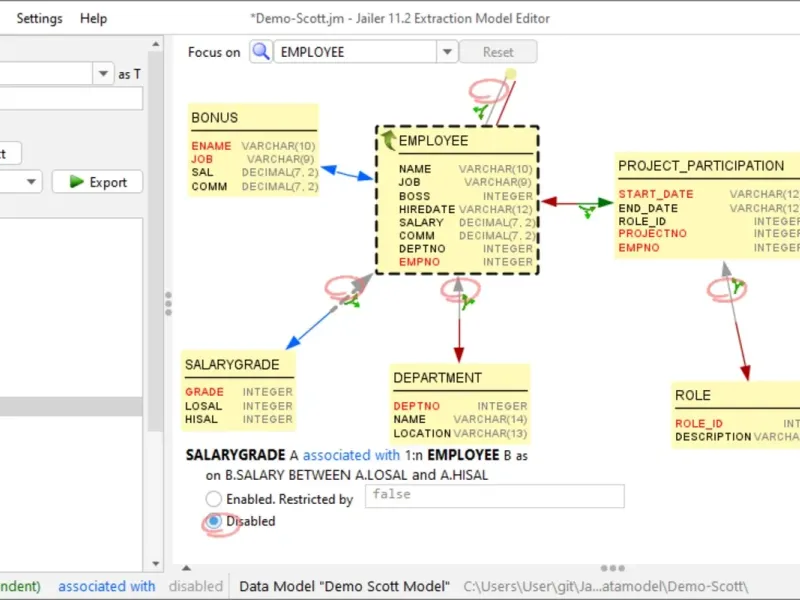Click green fork icon on DEPARTMENT association

tap(467, 302)
